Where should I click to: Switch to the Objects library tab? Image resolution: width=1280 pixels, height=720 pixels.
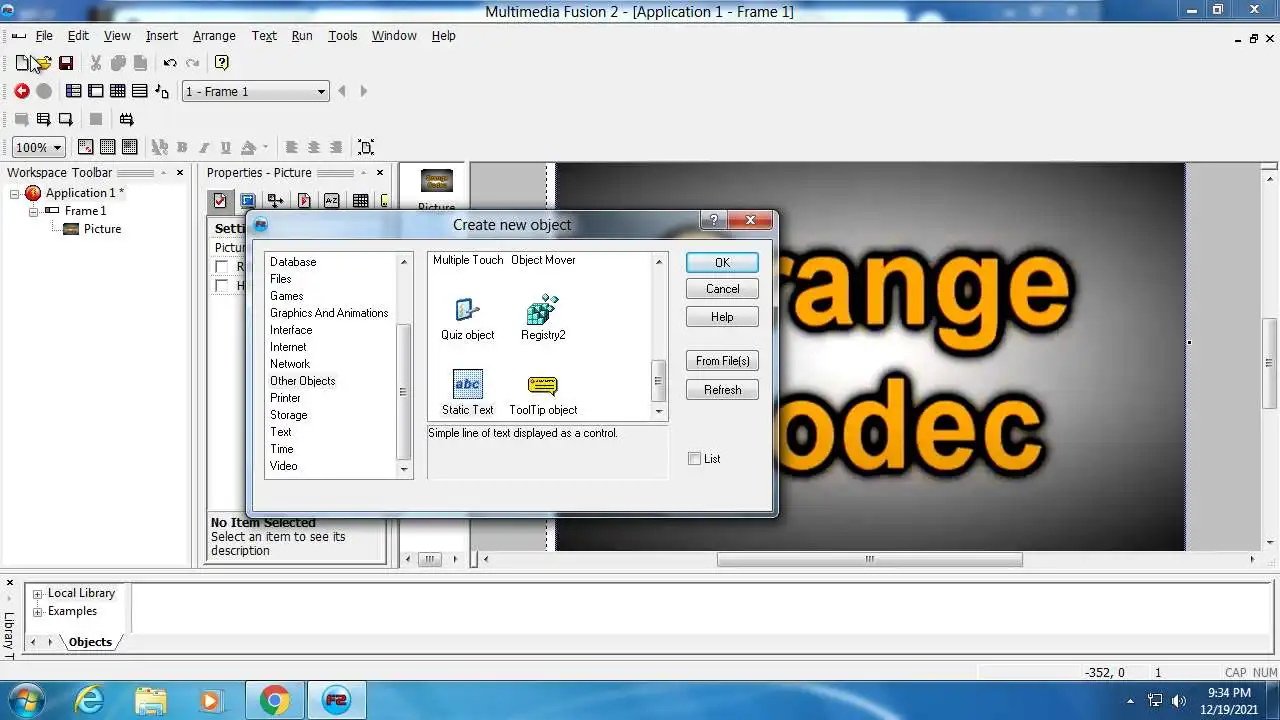click(x=90, y=642)
